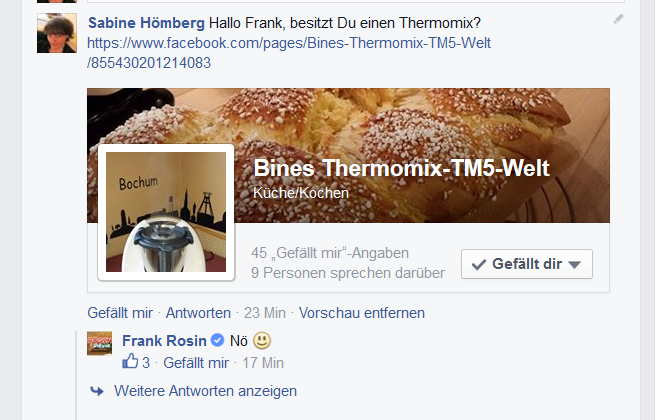The width and height of the screenshot is (662, 420).
Task: Like Frank Rosin's reply via Gefällt mir
Action: click(x=196, y=363)
